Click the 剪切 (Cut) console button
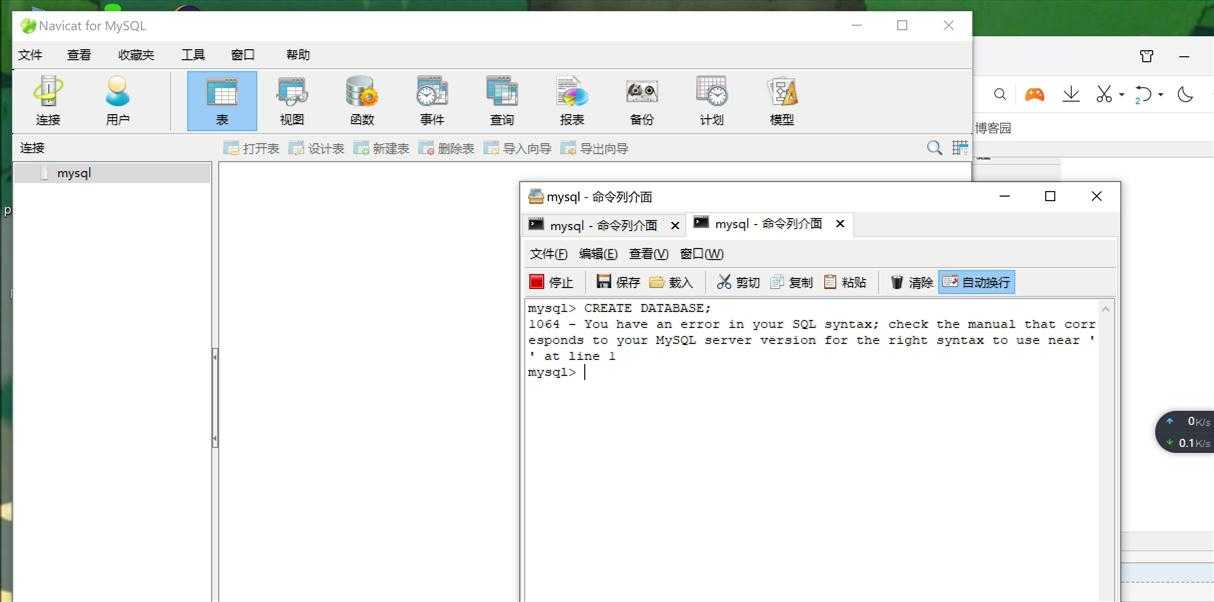 tap(738, 282)
